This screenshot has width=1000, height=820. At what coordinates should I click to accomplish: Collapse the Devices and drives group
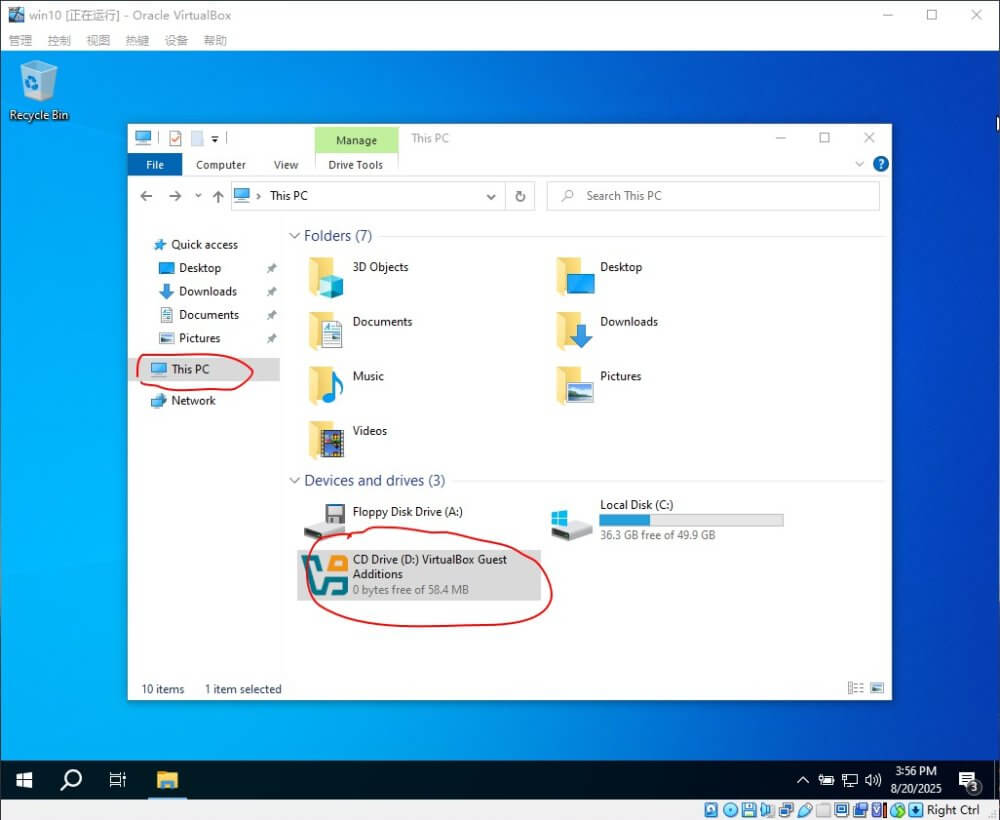[x=294, y=481]
